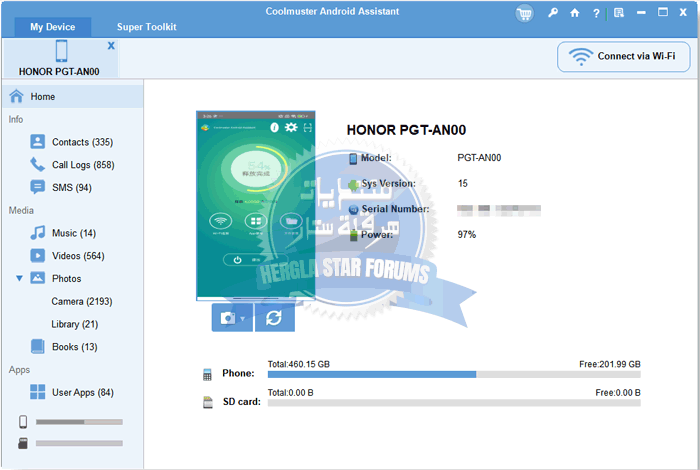Click the phone screen preview thumbnail

point(255,205)
